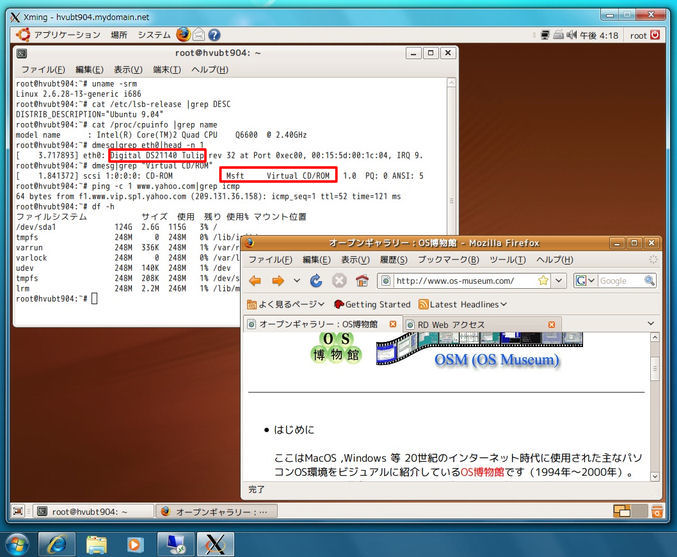Open the 場所 menu in GNOME panel
677x557 pixels.
119,35
